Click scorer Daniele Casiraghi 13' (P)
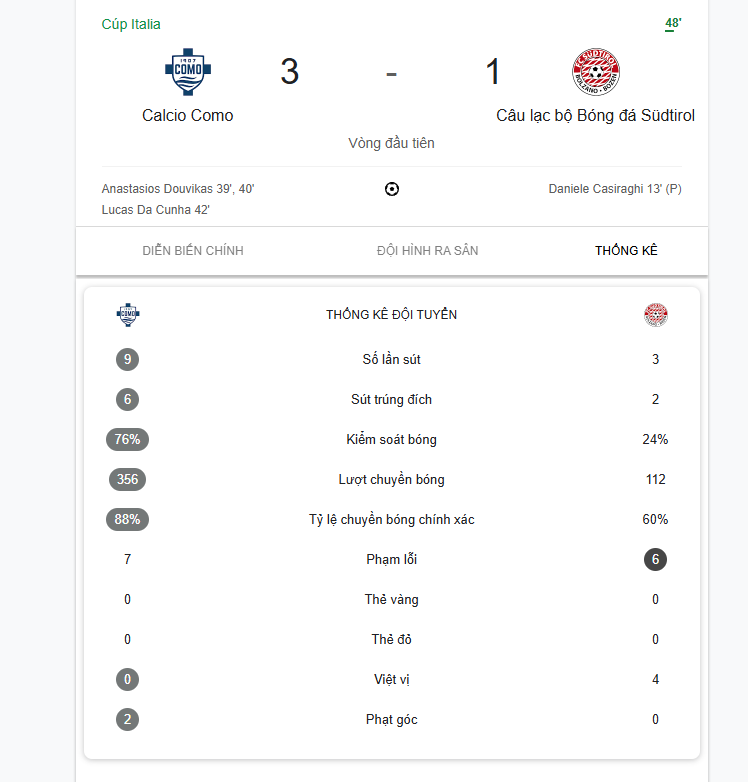 click(x=615, y=189)
